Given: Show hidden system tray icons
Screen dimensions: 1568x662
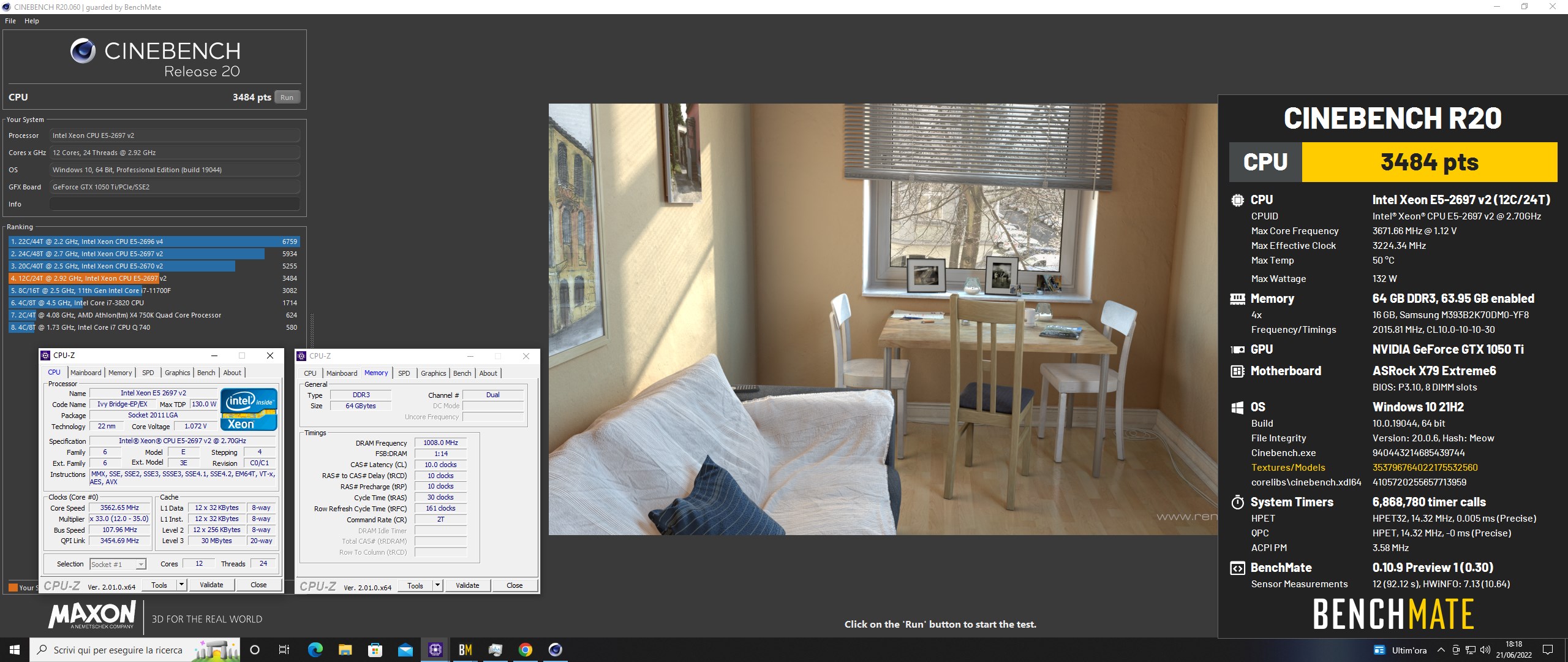Looking at the screenshot, I should [x=1441, y=650].
